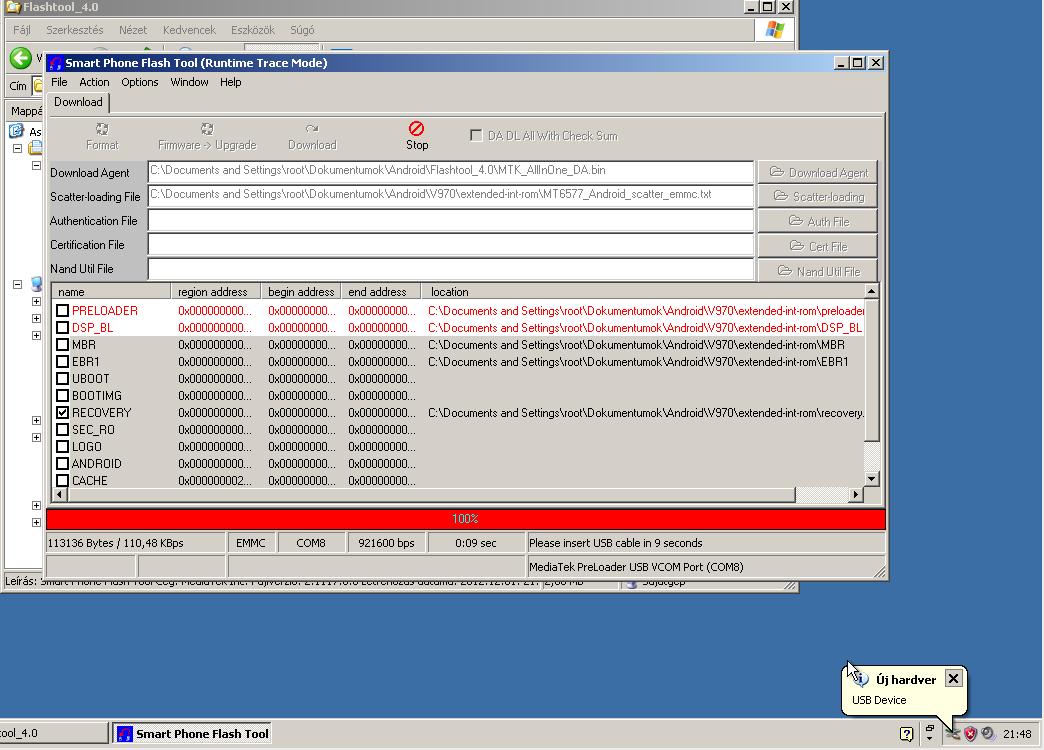Click the red shield tray icon
This screenshot has width=1044, height=750.
coord(971,734)
